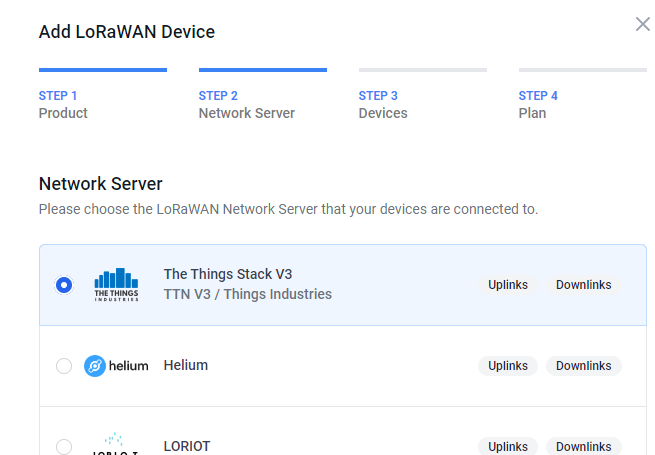Select the LORIOT radio button
Screen dimensions: 655x455
(64, 447)
